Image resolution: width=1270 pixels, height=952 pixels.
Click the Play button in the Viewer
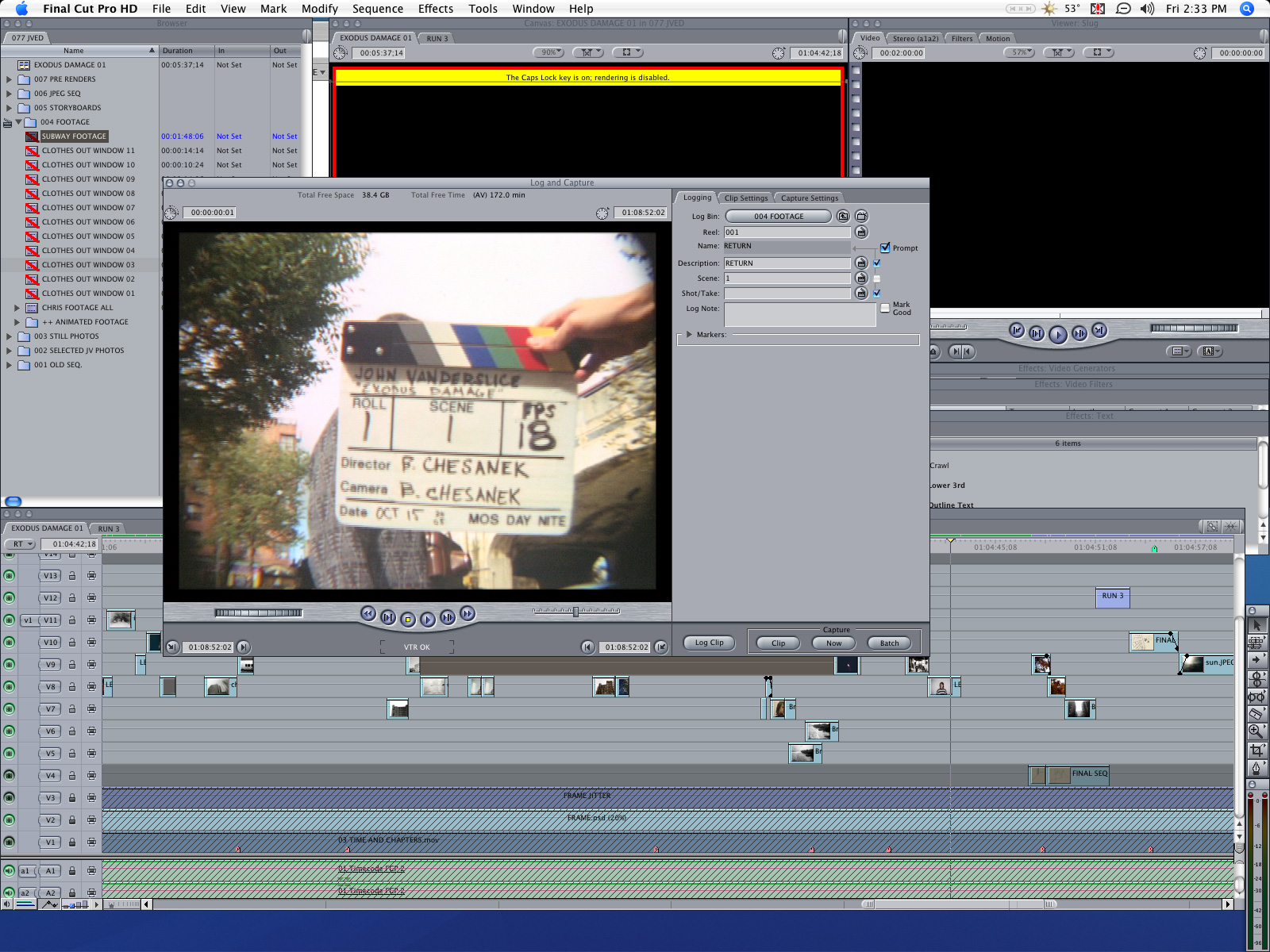(x=1058, y=335)
